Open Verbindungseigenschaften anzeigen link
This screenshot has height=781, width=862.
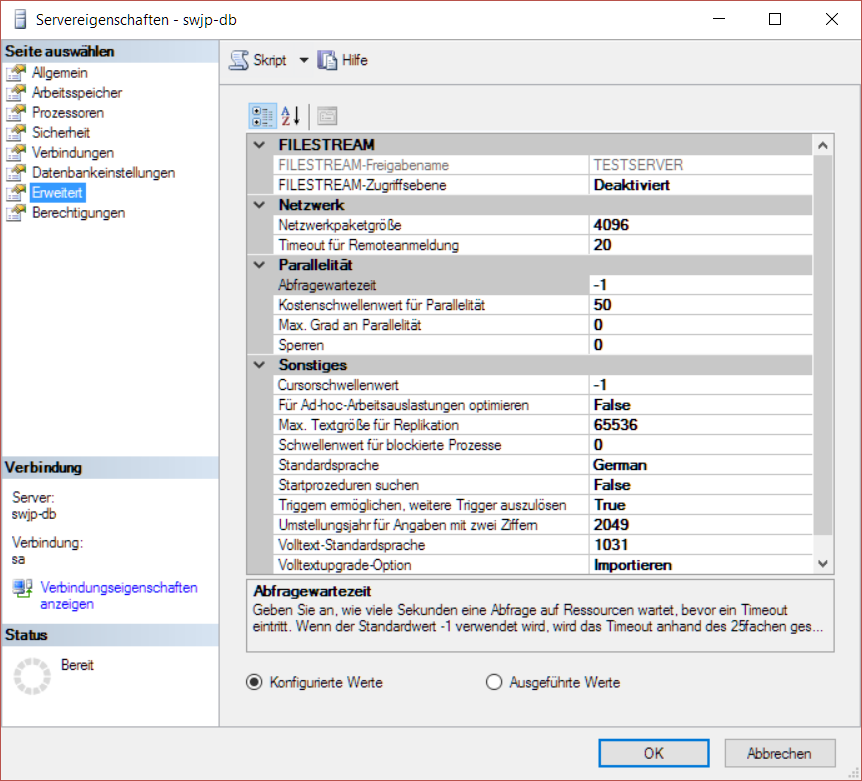coord(119,596)
